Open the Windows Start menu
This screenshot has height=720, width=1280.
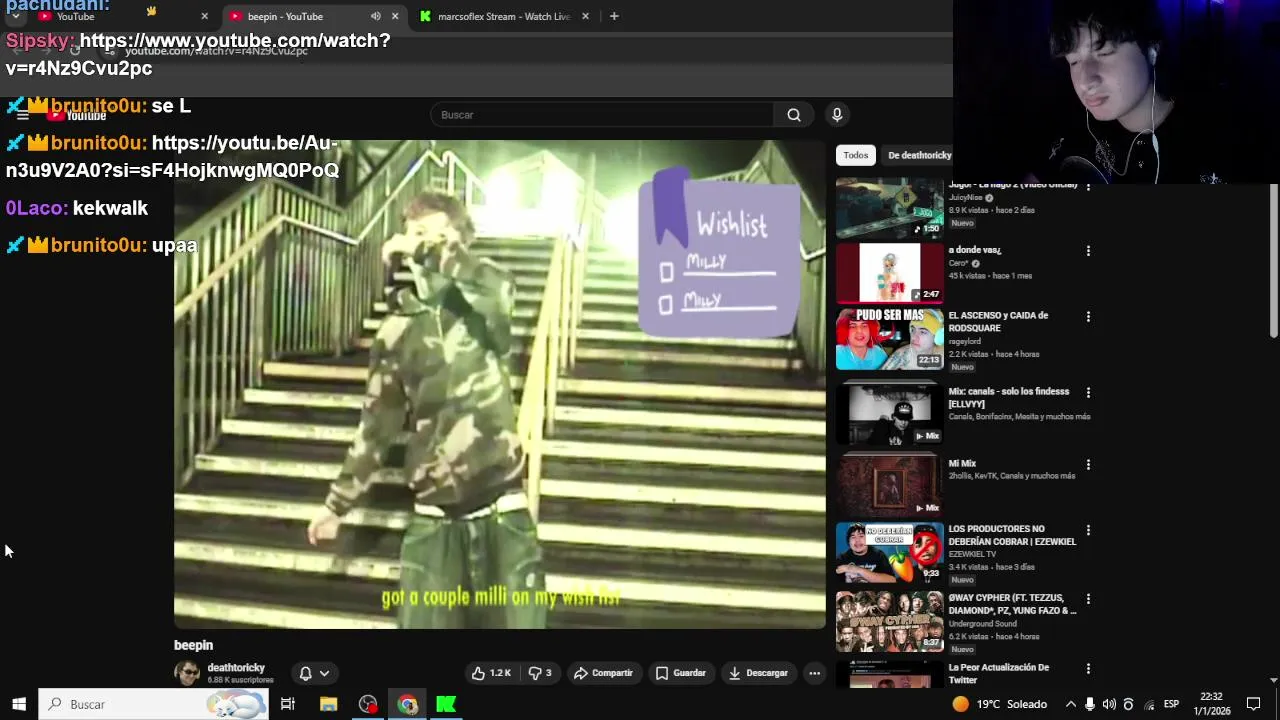coord(18,704)
